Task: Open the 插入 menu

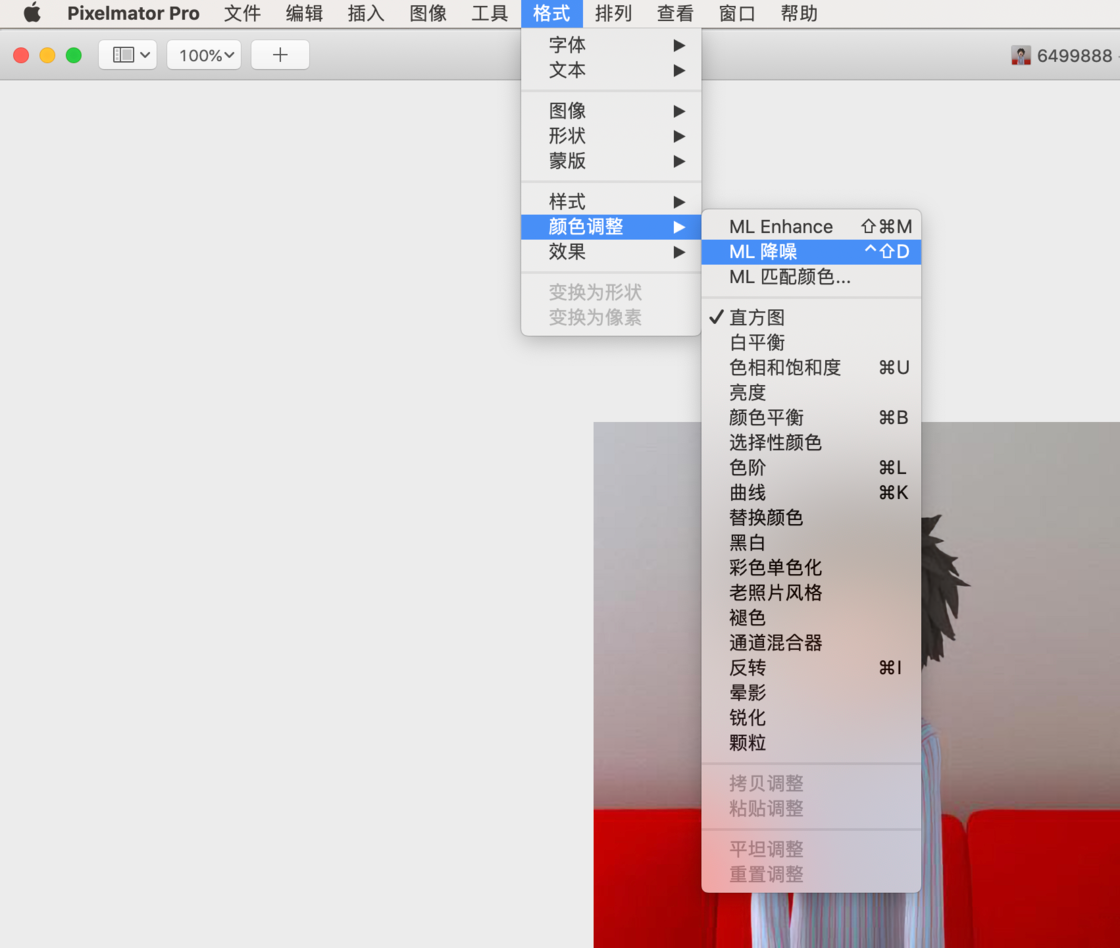Action: [x=366, y=13]
